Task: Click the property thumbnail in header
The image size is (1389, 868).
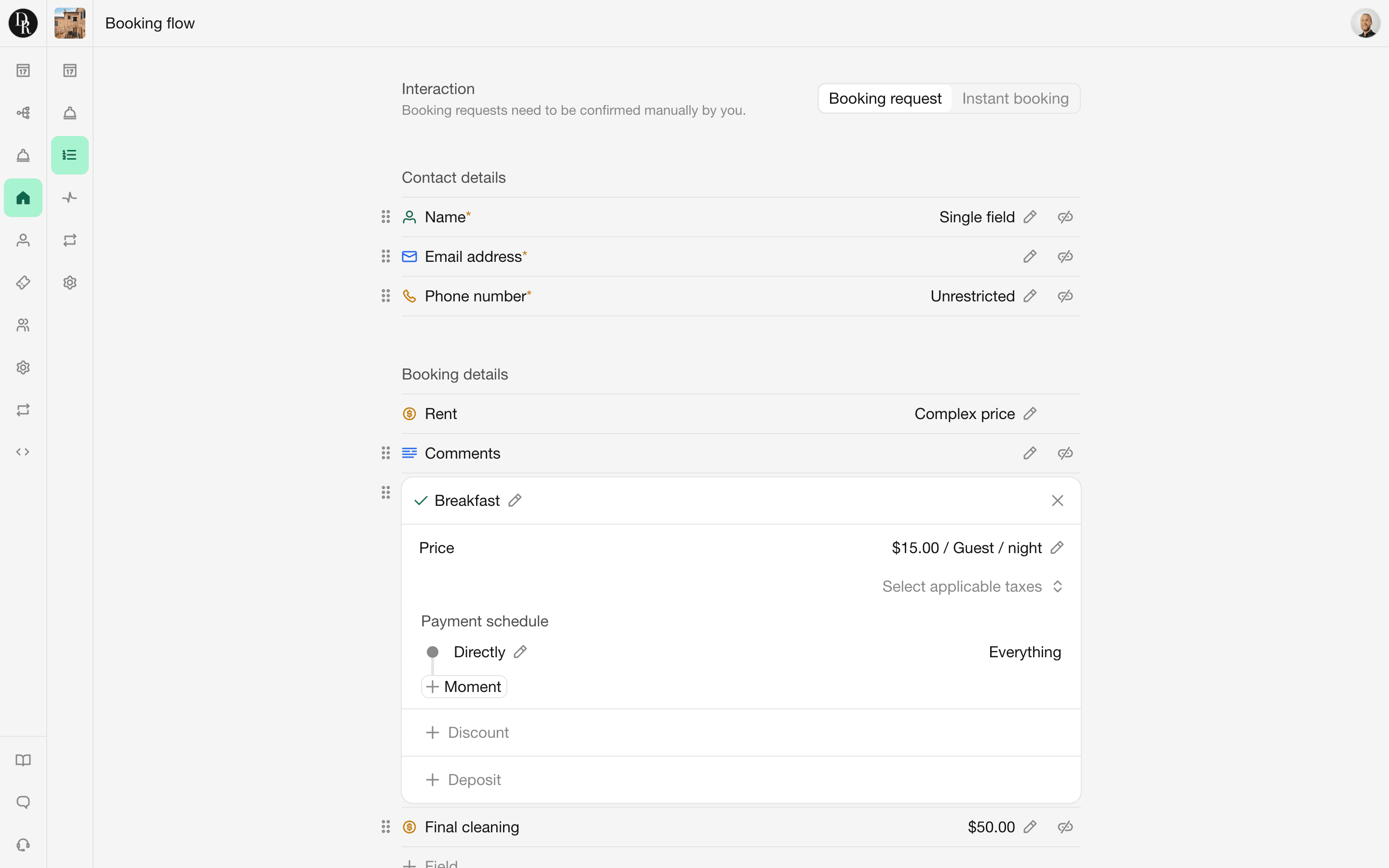Action: 69,23
